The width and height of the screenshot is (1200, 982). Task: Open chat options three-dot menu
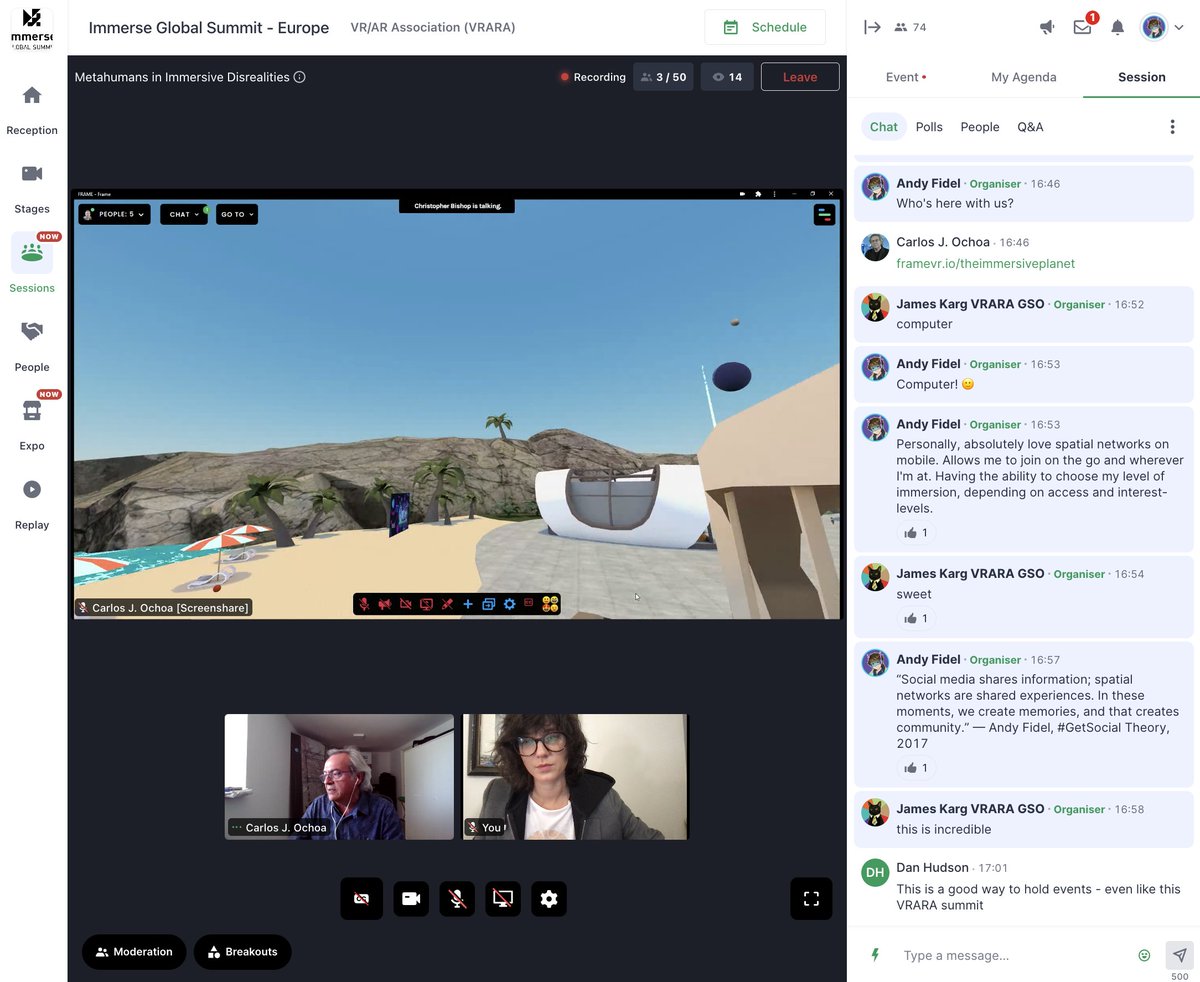(x=1172, y=127)
